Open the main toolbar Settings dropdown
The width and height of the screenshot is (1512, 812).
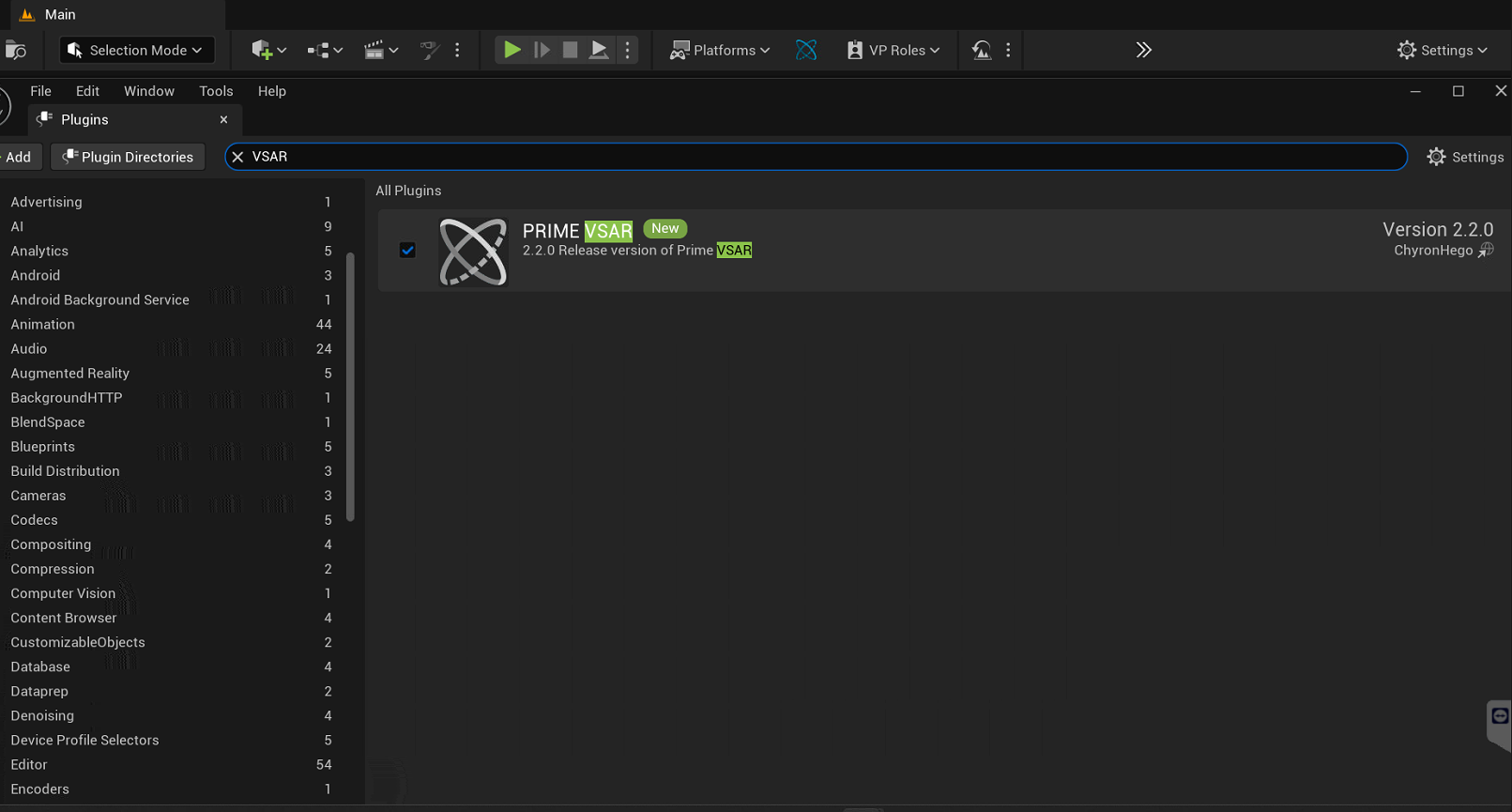click(x=1443, y=50)
